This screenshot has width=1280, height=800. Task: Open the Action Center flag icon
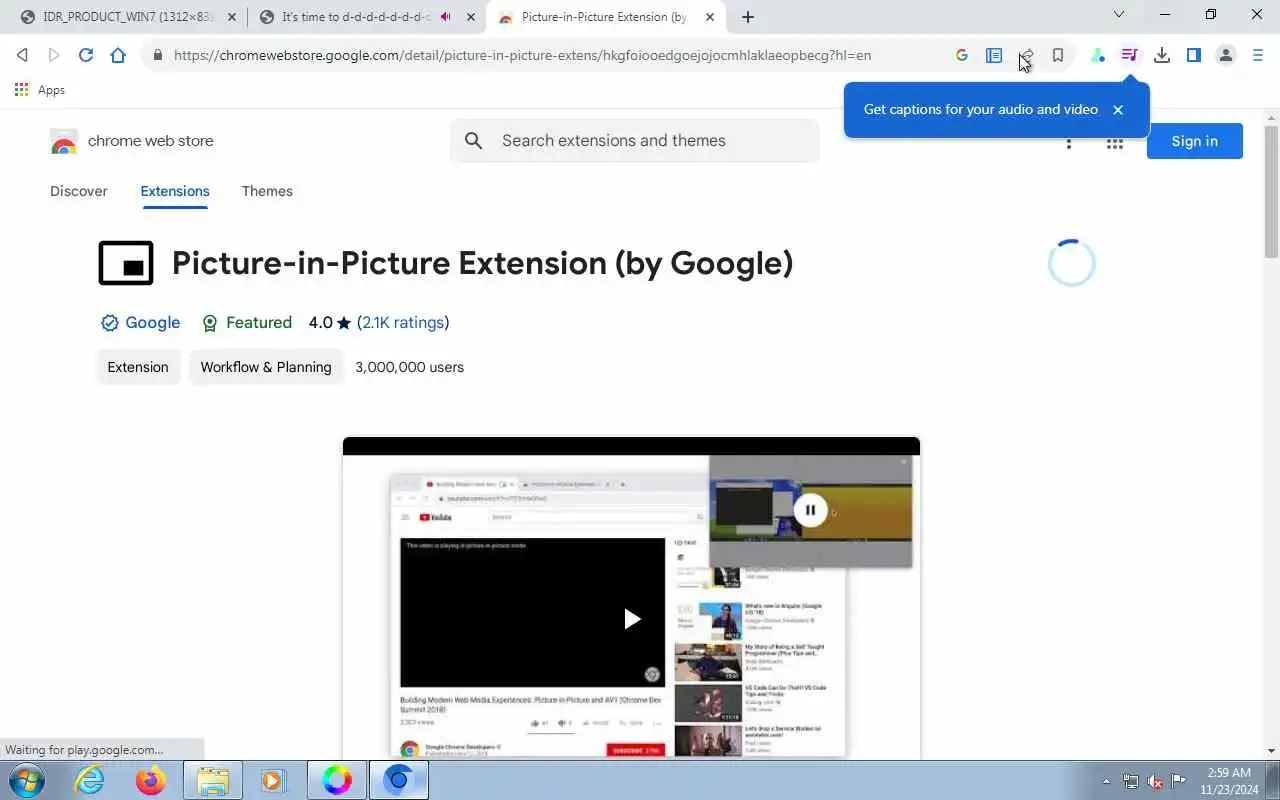(1179, 781)
